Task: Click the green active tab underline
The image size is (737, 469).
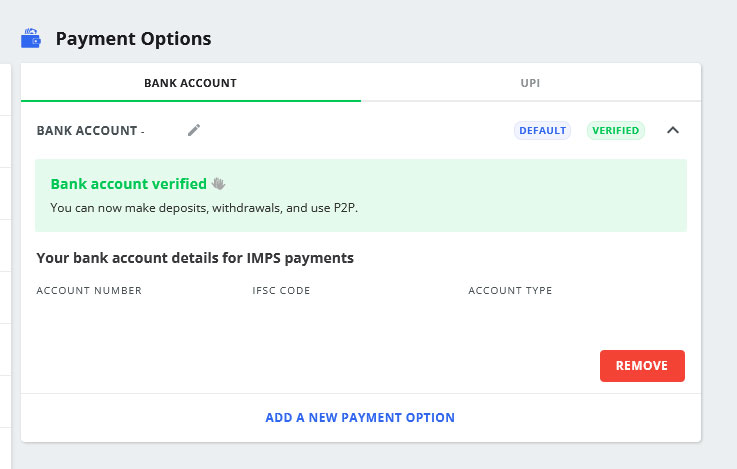Action: click(191, 101)
